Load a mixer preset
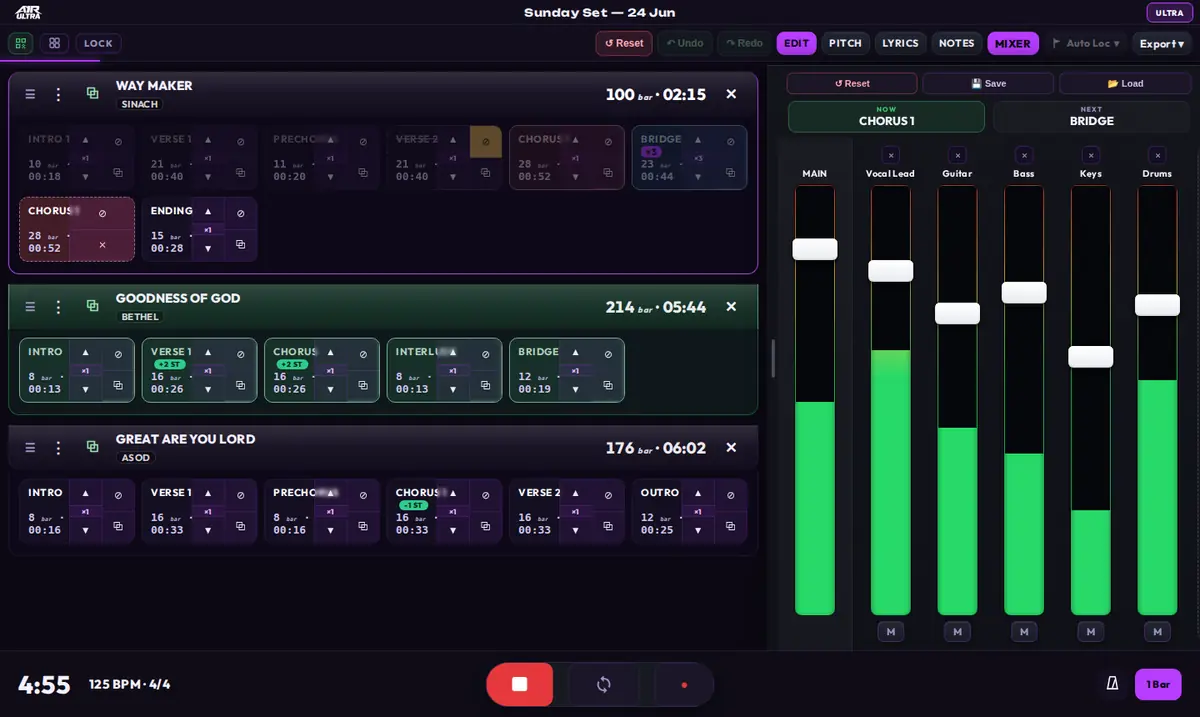Viewport: 1200px width, 717px height. click(x=1125, y=83)
